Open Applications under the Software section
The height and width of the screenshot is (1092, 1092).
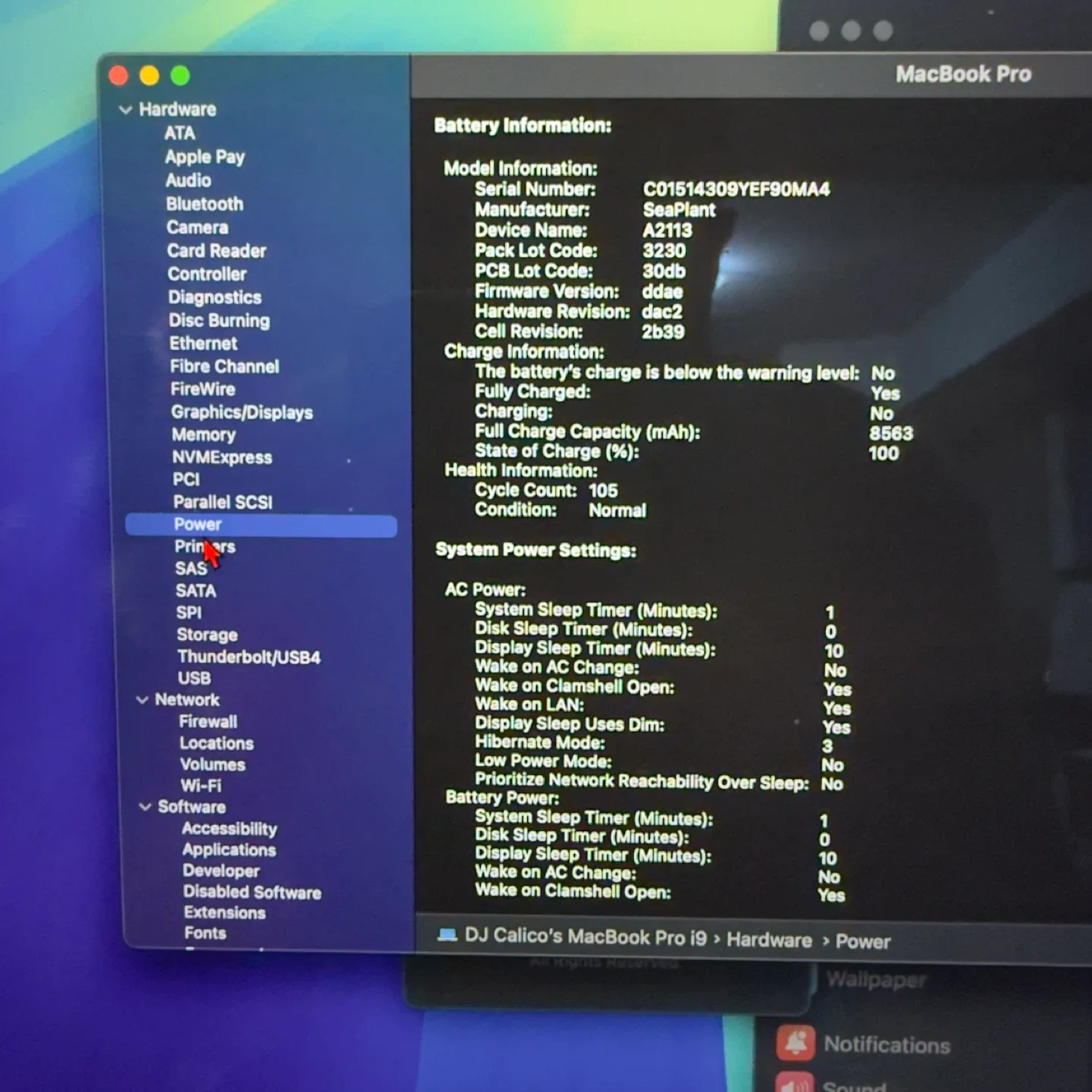click(228, 849)
